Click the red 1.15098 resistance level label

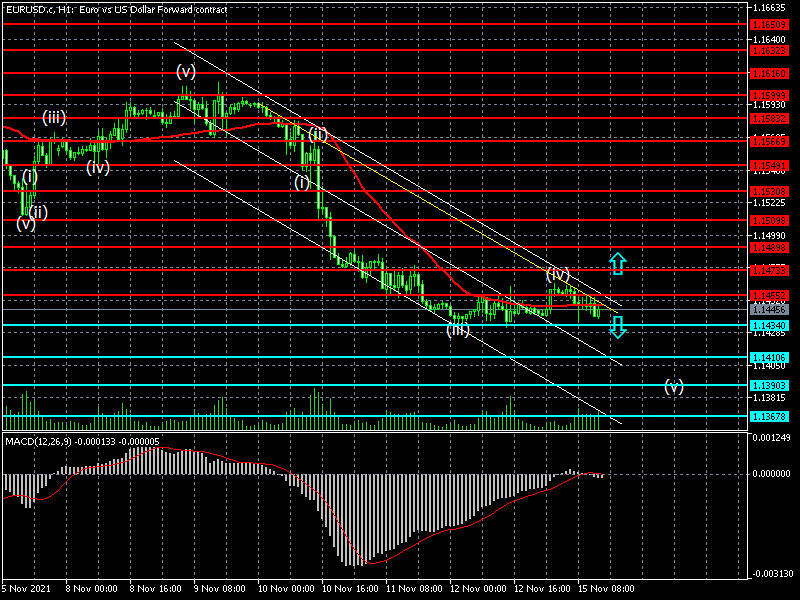click(769, 219)
